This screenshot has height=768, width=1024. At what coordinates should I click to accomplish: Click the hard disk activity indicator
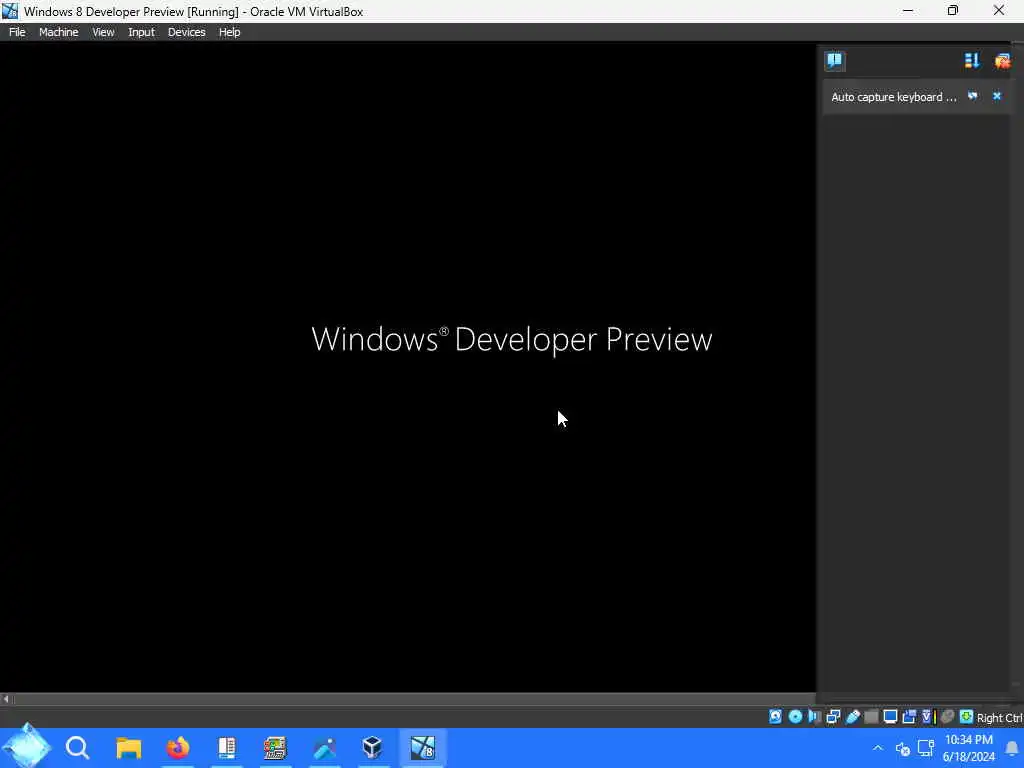coord(775,716)
